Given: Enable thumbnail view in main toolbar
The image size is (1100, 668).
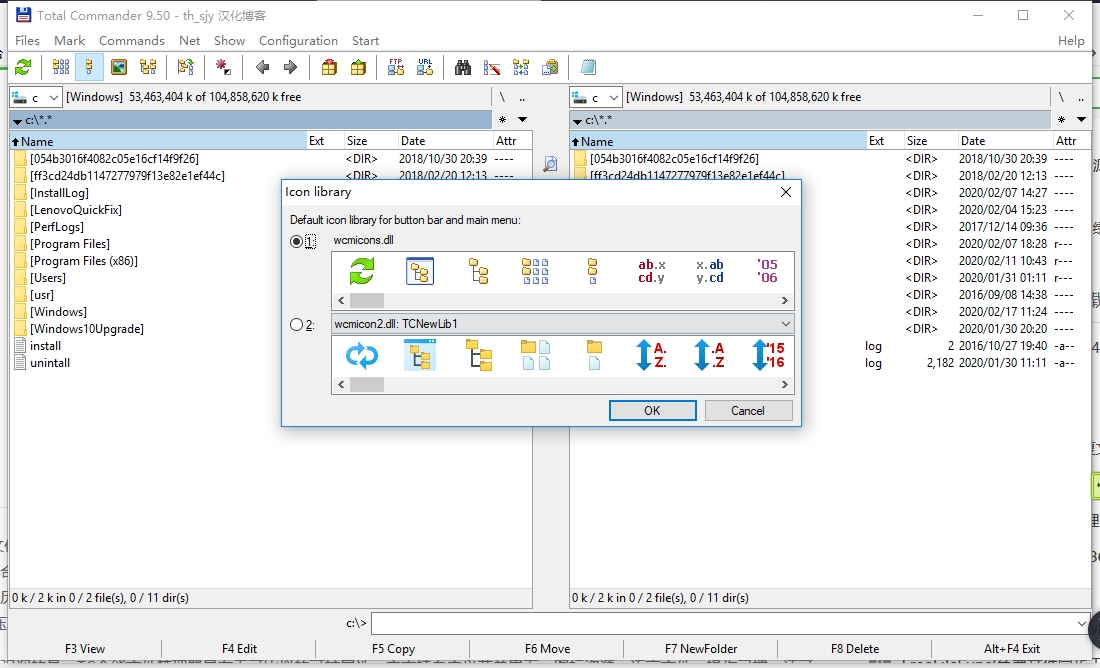Looking at the screenshot, I should tap(119, 67).
